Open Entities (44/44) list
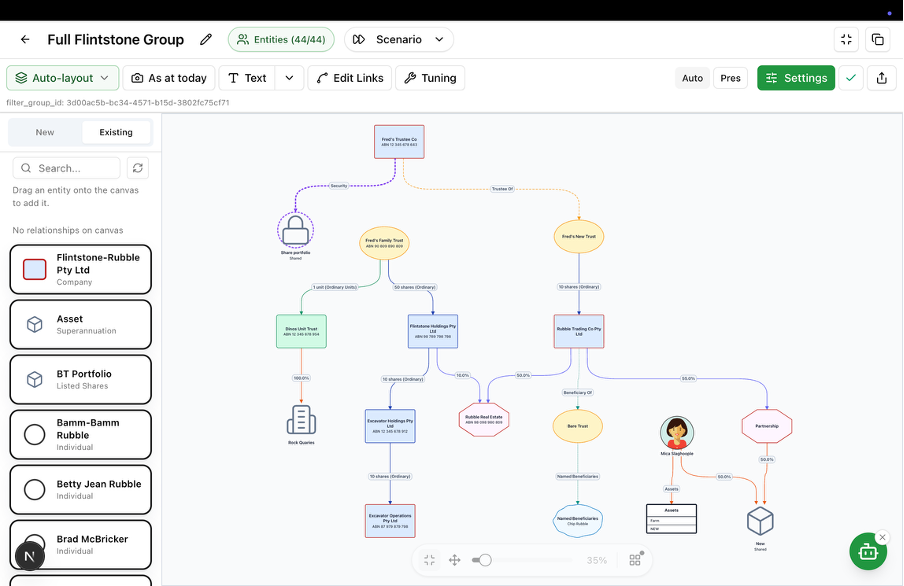The height and width of the screenshot is (586, 904). coord(281,39)
